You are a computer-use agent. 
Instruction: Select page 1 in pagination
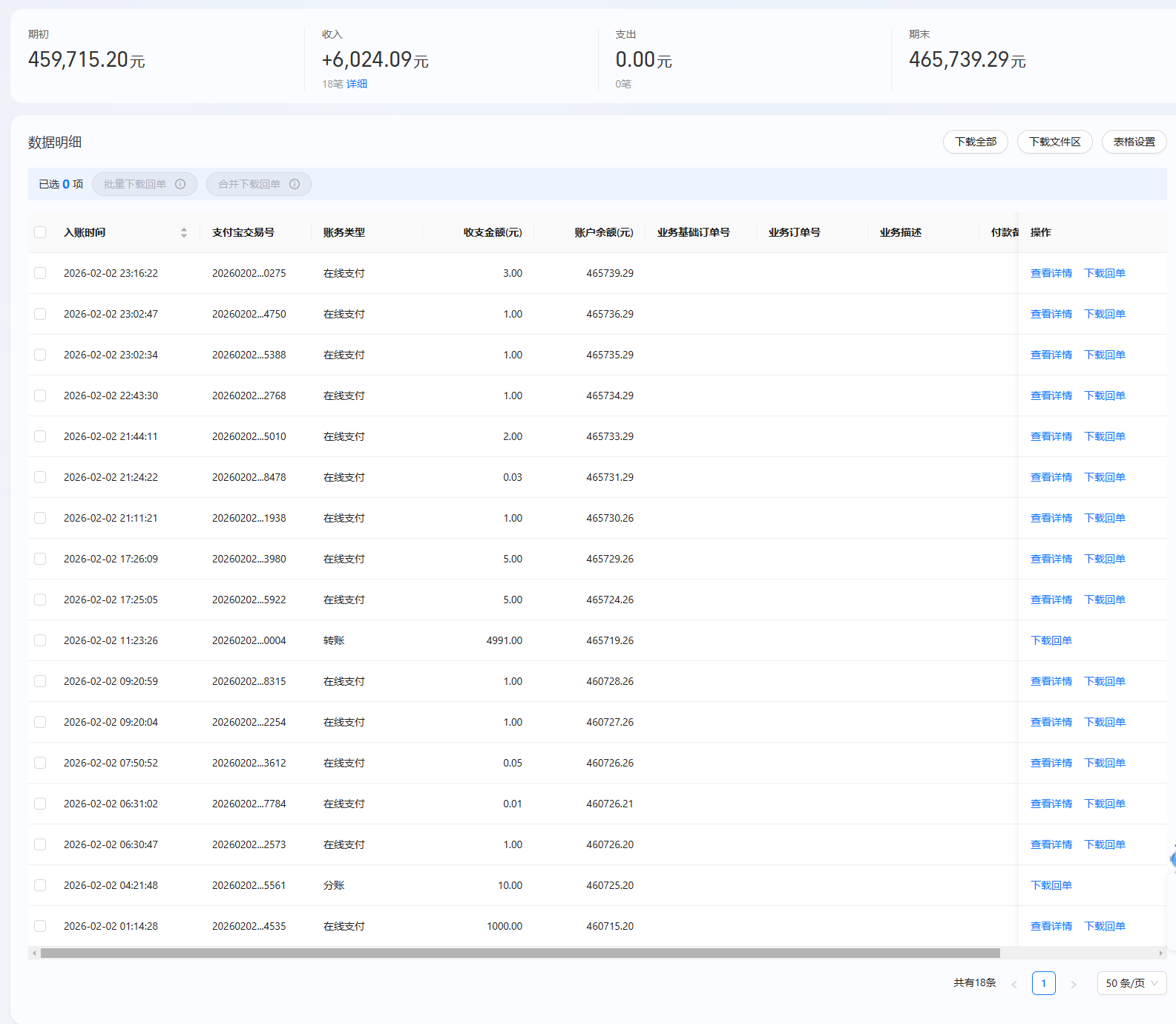click(x=1043, y=983)
